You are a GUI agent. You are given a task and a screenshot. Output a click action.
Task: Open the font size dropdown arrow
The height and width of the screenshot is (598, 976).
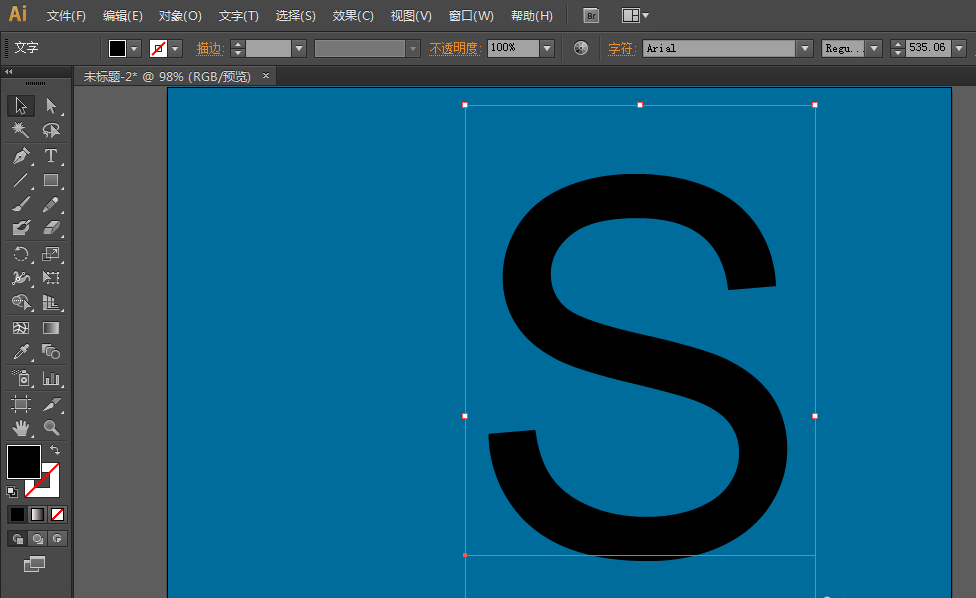[959, 48]
